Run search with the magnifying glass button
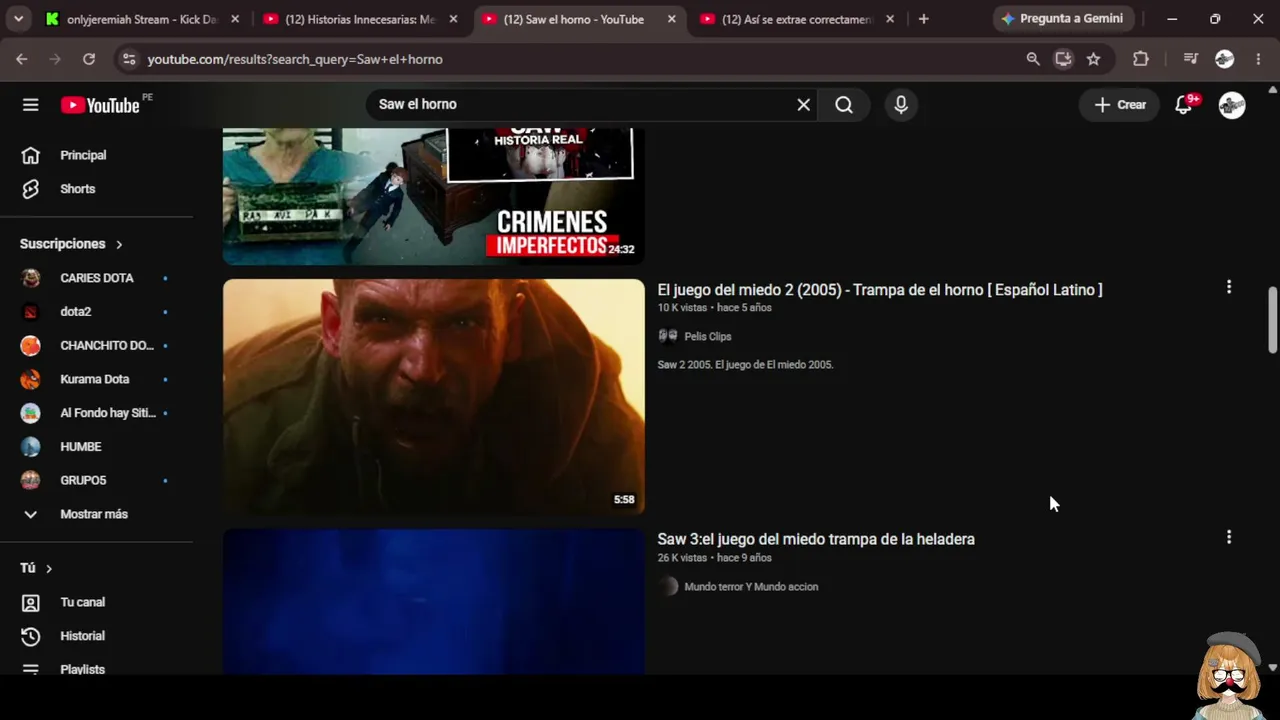 click(x=844, y=105)
